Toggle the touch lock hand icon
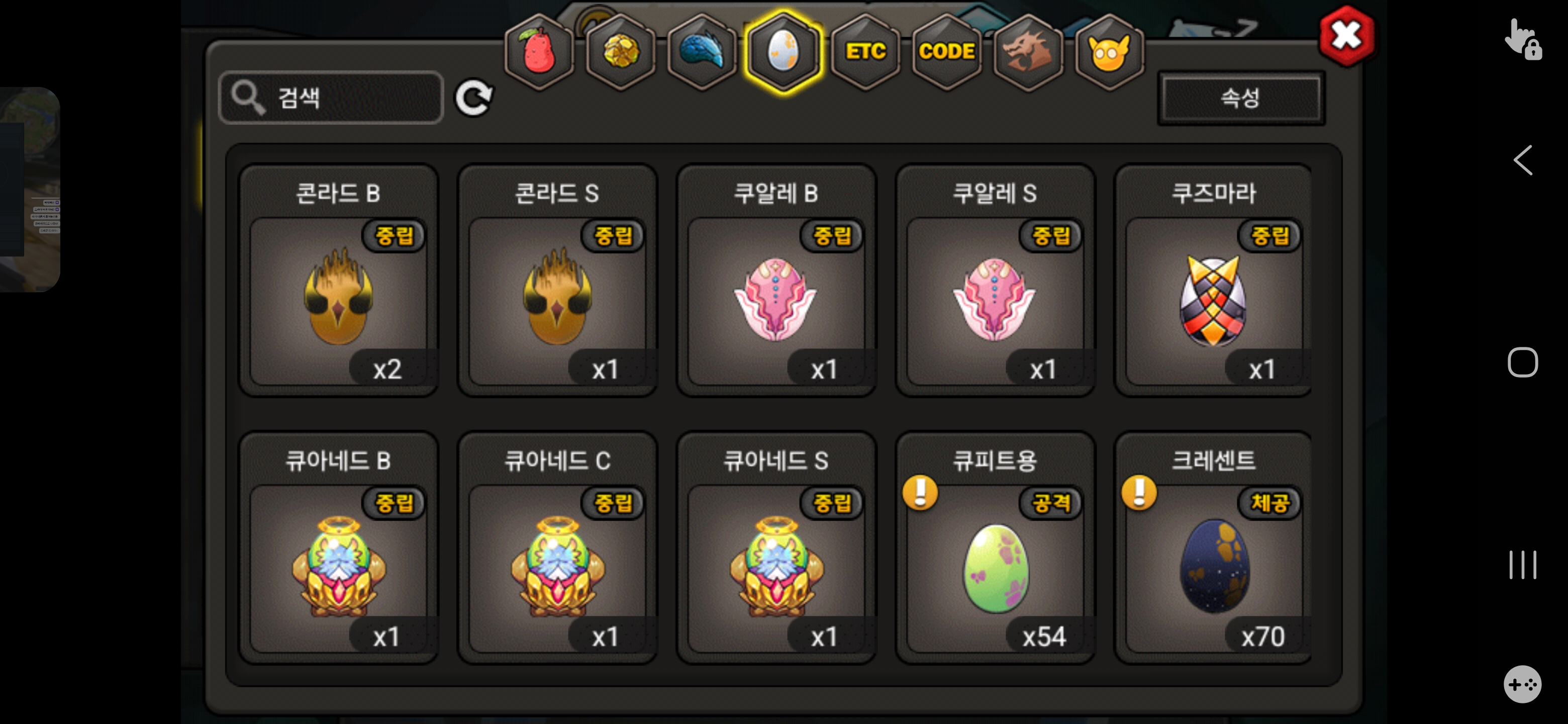 tap(1523, 40)
